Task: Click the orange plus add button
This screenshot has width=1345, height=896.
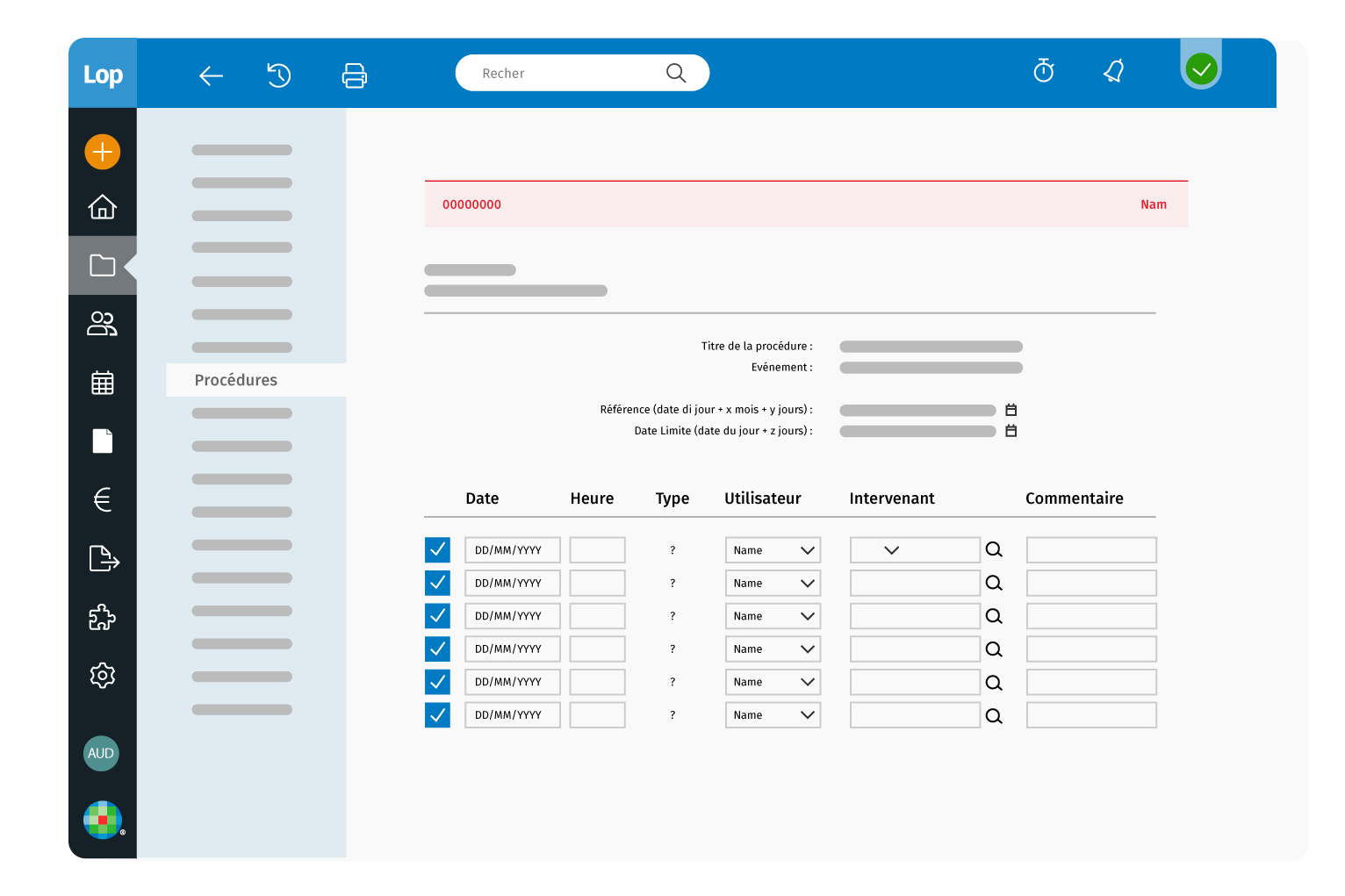Action: [x=103, y=152]
